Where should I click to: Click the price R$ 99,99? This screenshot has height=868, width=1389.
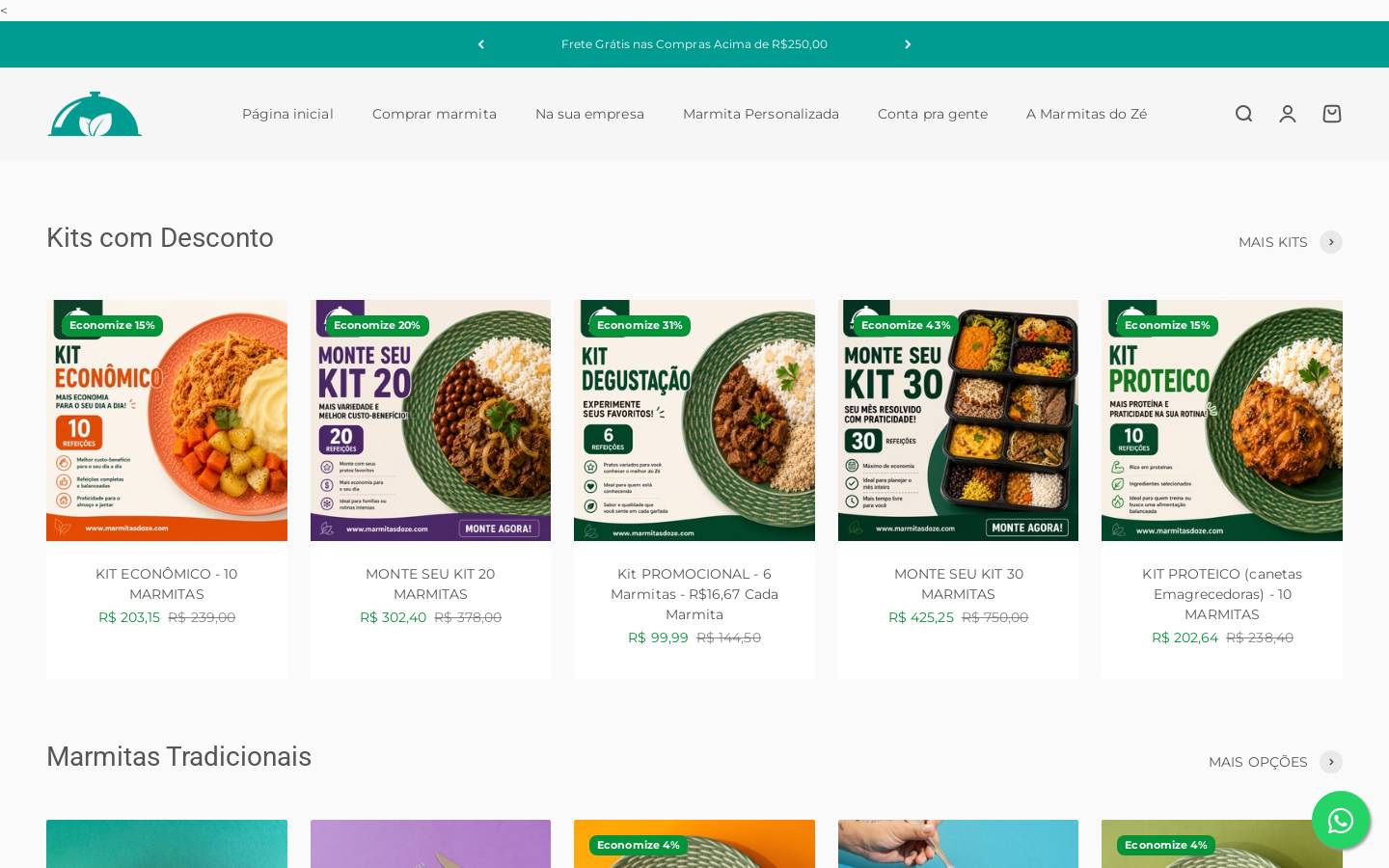(x=658, y=637)
